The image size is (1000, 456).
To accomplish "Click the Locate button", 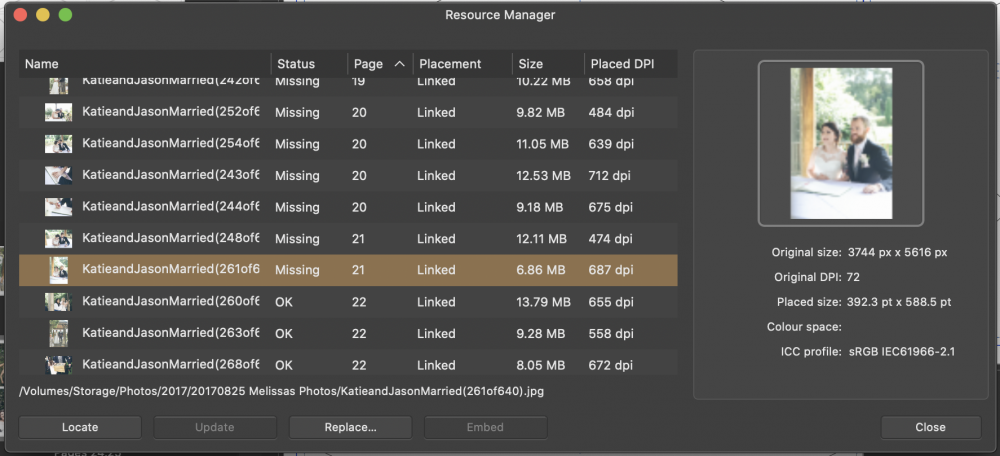I will pos(80,427).
